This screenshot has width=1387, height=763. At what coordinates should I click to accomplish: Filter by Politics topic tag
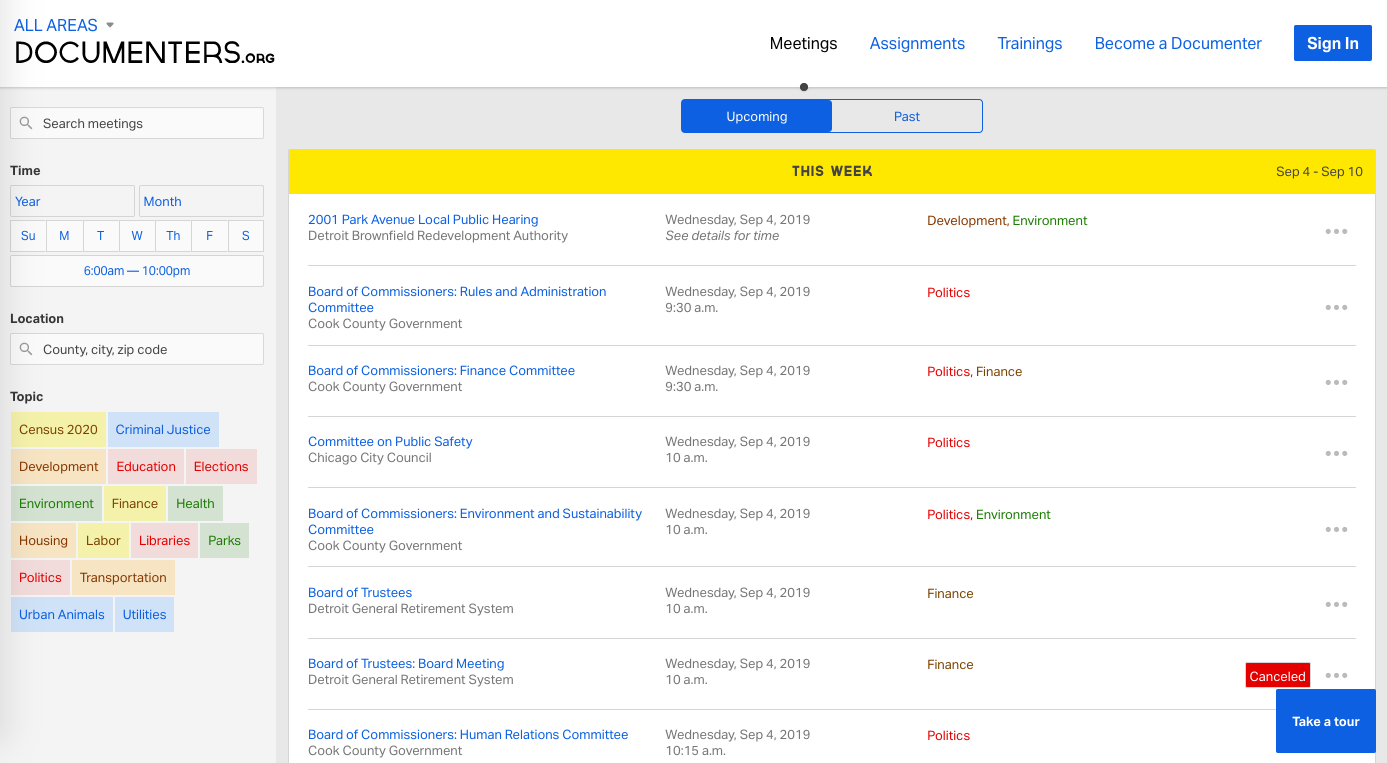pos(40,577)
